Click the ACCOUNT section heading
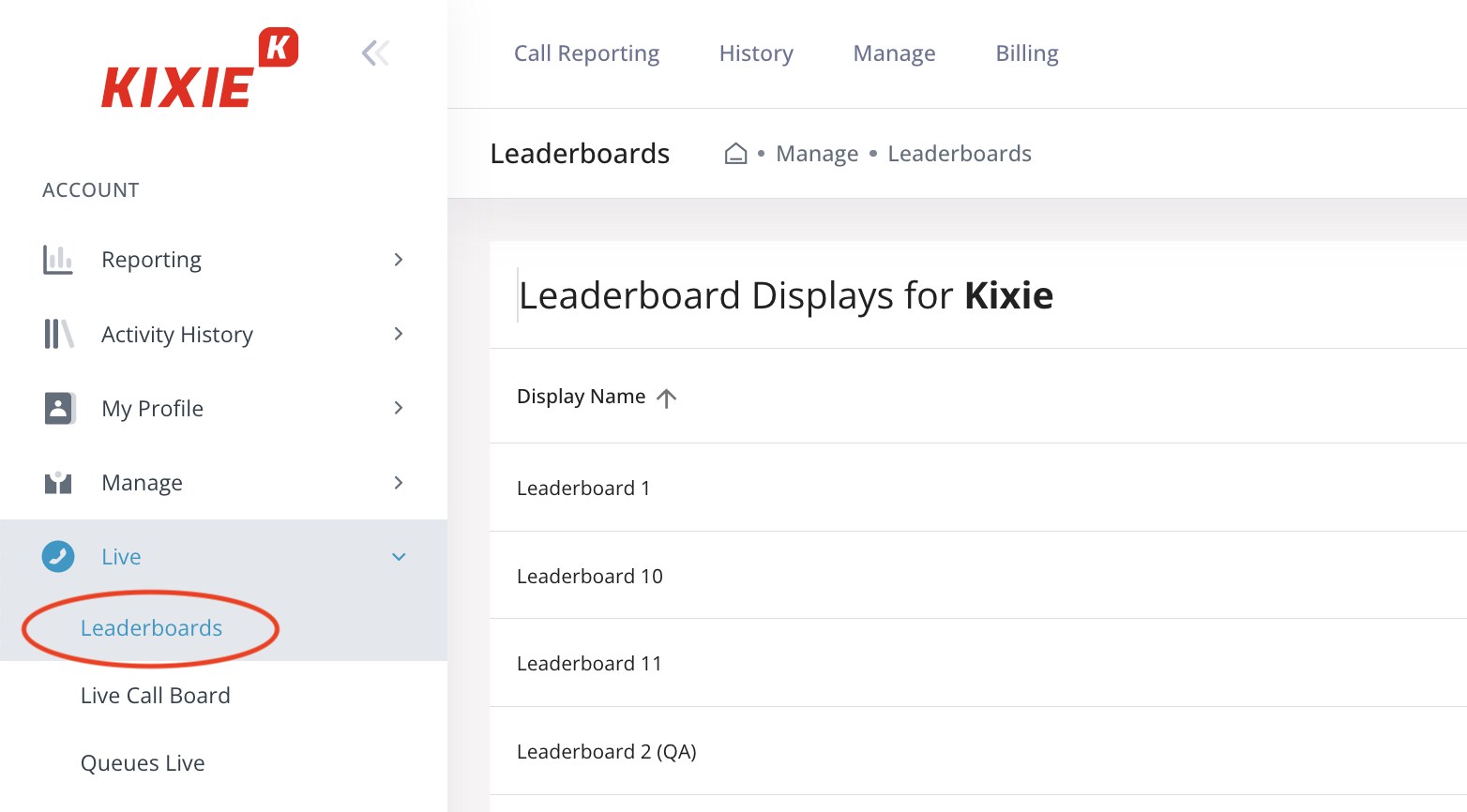Screen dimensions: 1467x812 point(91,190)
